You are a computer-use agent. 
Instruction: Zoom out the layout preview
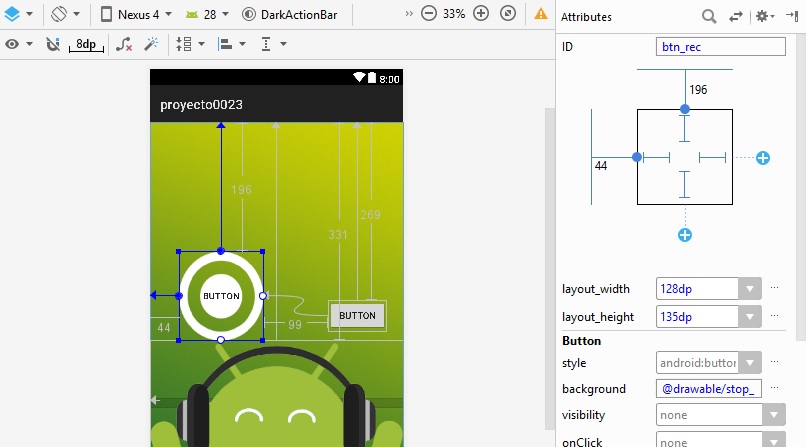tap(428, 15)
